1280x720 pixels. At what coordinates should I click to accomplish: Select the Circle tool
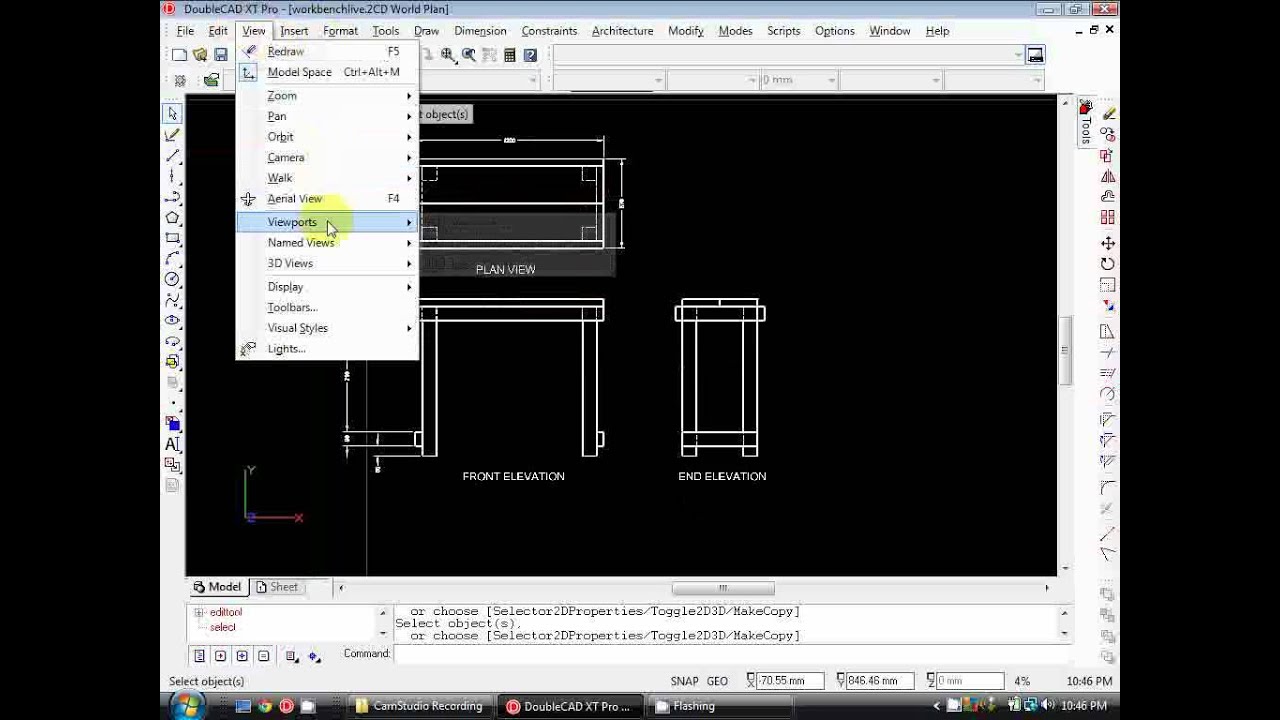coord(172,279)
